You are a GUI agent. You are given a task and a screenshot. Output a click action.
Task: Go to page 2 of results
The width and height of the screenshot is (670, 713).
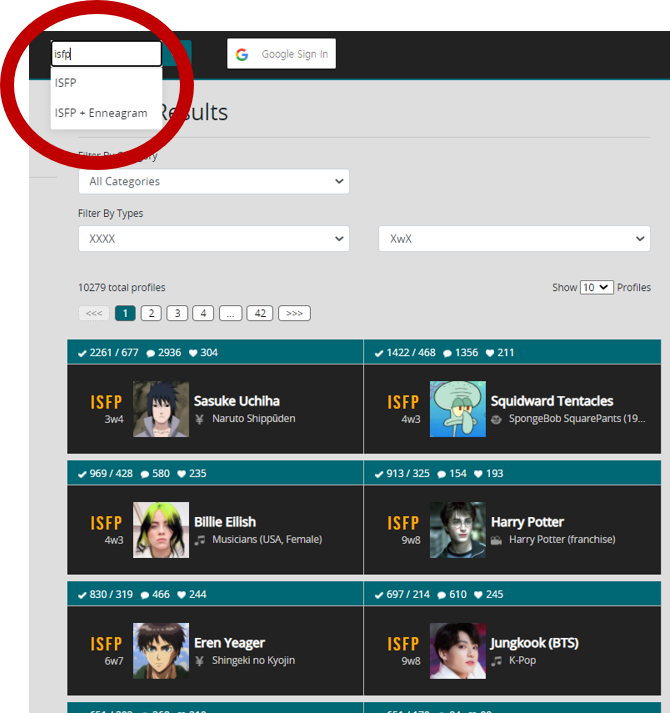tap(151, 313)
